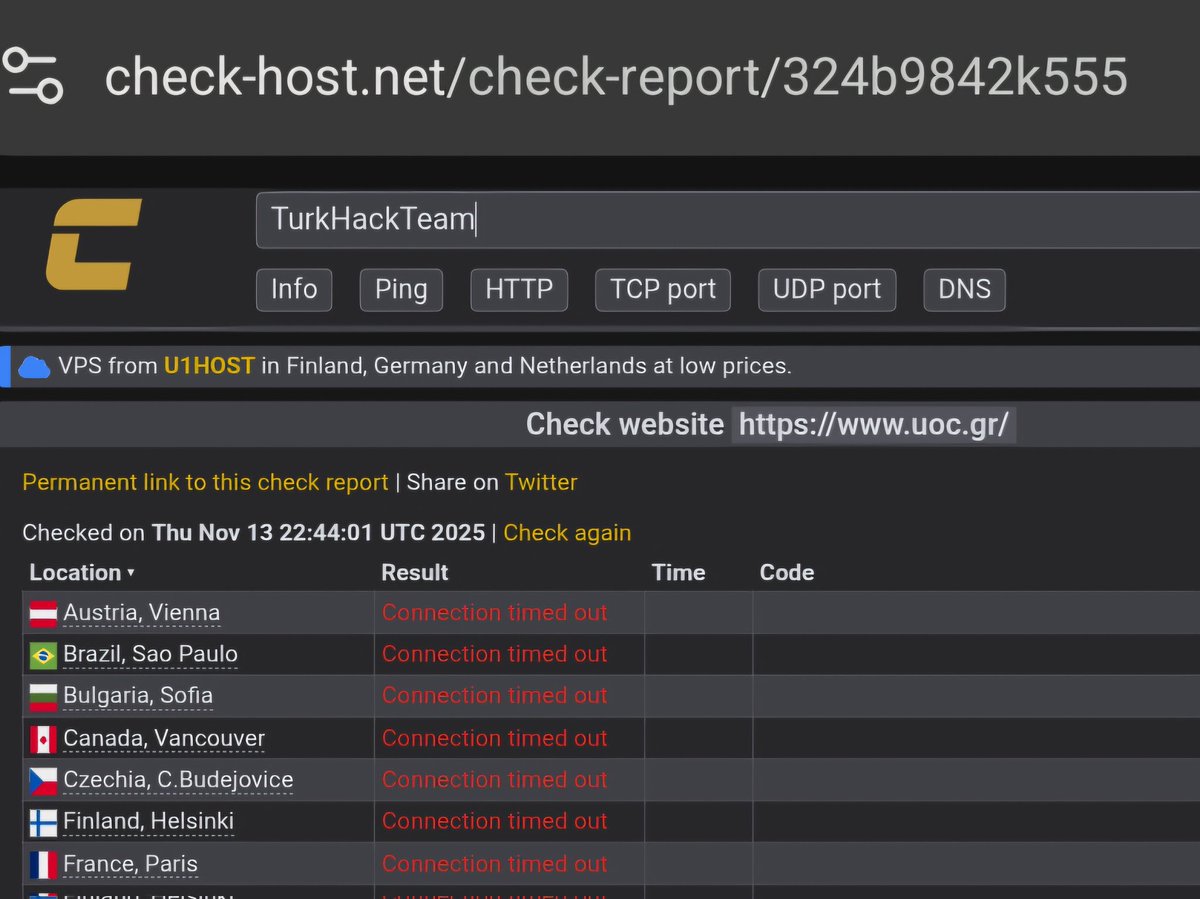The width and height of the screenshot is (1200, 899).
Task: Select the Austria flag icon
Action: pos(43,613)
